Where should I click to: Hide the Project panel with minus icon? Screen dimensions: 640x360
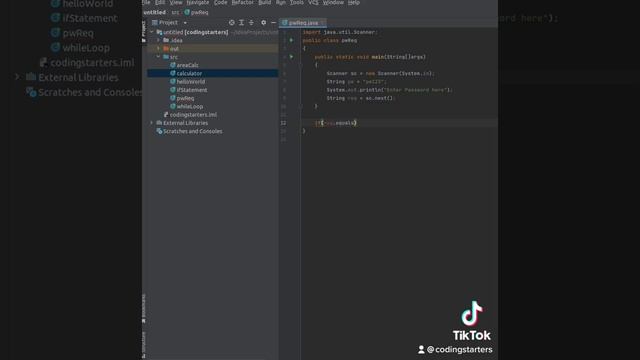click(273, 23)
